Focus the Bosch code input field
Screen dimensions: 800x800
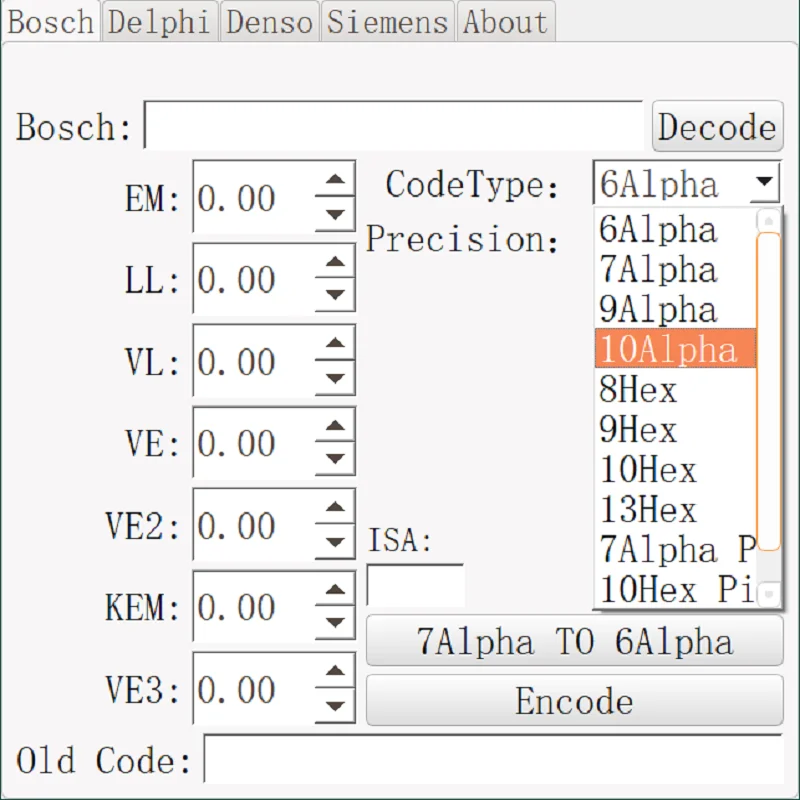[x=394, y=126]
